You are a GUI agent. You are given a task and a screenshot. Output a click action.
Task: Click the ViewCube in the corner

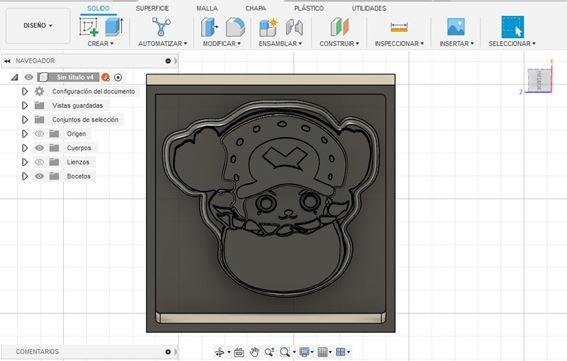point(539,80)
